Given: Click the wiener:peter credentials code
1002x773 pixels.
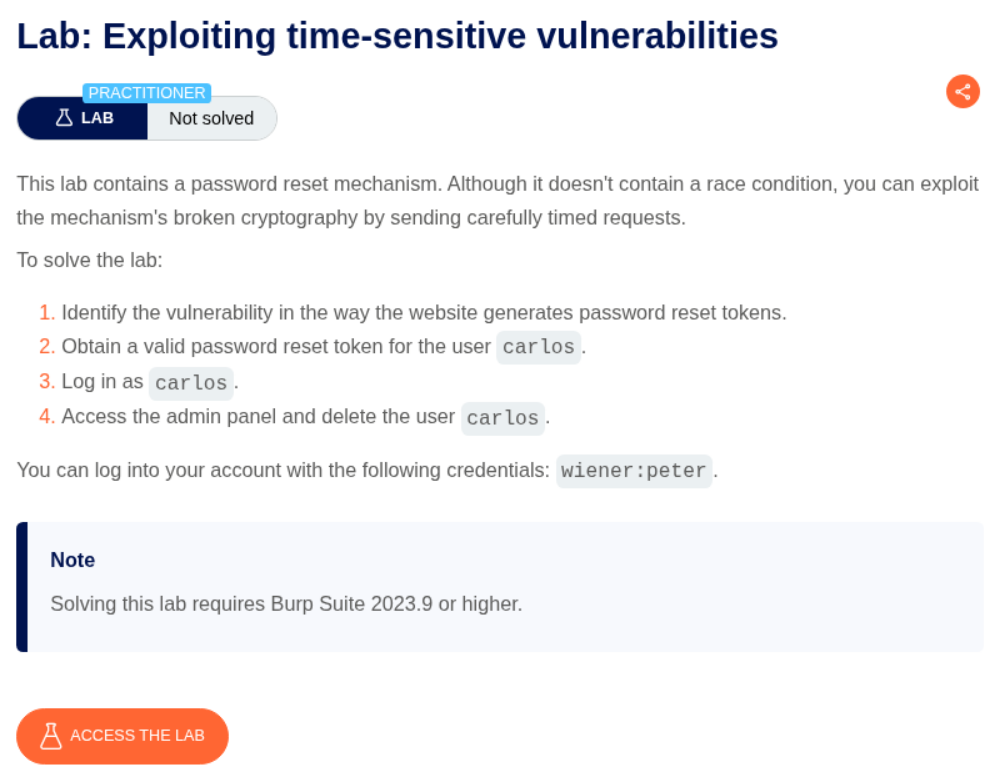Looking at the screenshot, I should pyautogui.click(x=634, y=470).
